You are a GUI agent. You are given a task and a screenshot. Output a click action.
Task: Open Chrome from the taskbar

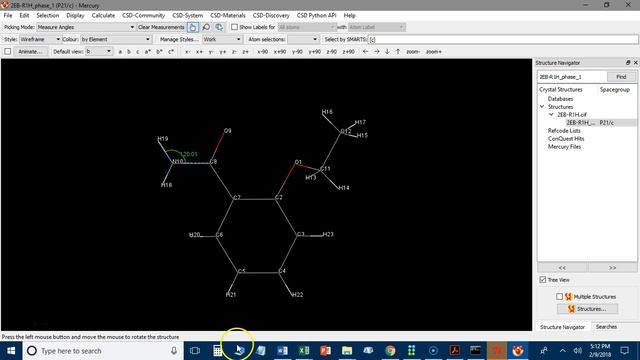point(390,351)
